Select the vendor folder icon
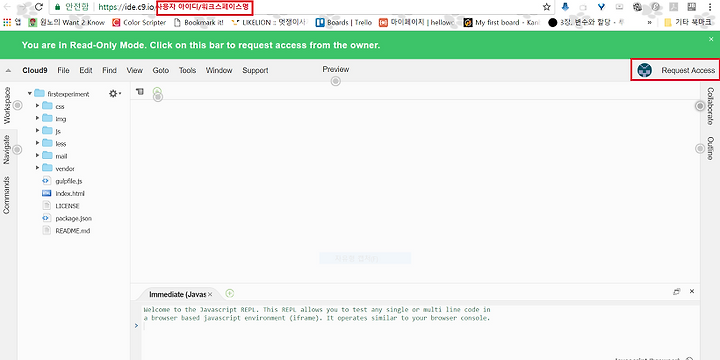Viewport: 720px width, 360px height. [x=47, y=168]
